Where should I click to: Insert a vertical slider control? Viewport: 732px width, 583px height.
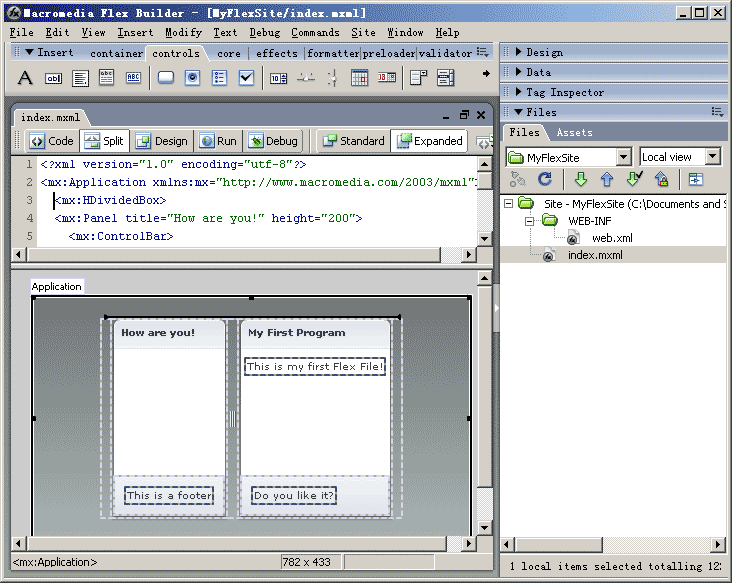[332, 77]
